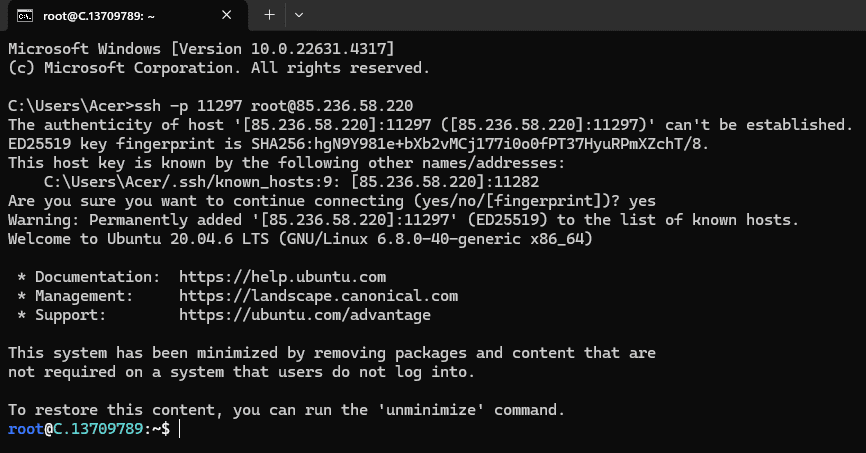This screenshot has height=453, width=866.
Task: Click the empty title bar area beside the tabs
Action: point(585,15)
